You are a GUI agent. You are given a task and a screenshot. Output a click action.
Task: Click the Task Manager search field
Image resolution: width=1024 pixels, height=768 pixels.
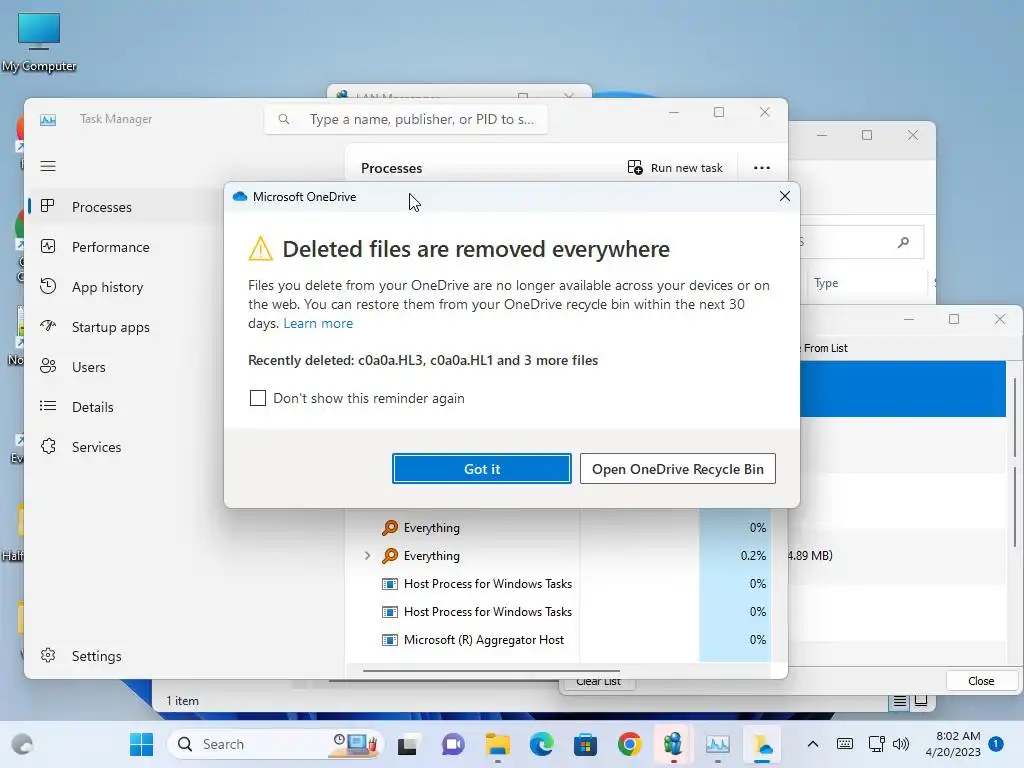click(406, 119)
